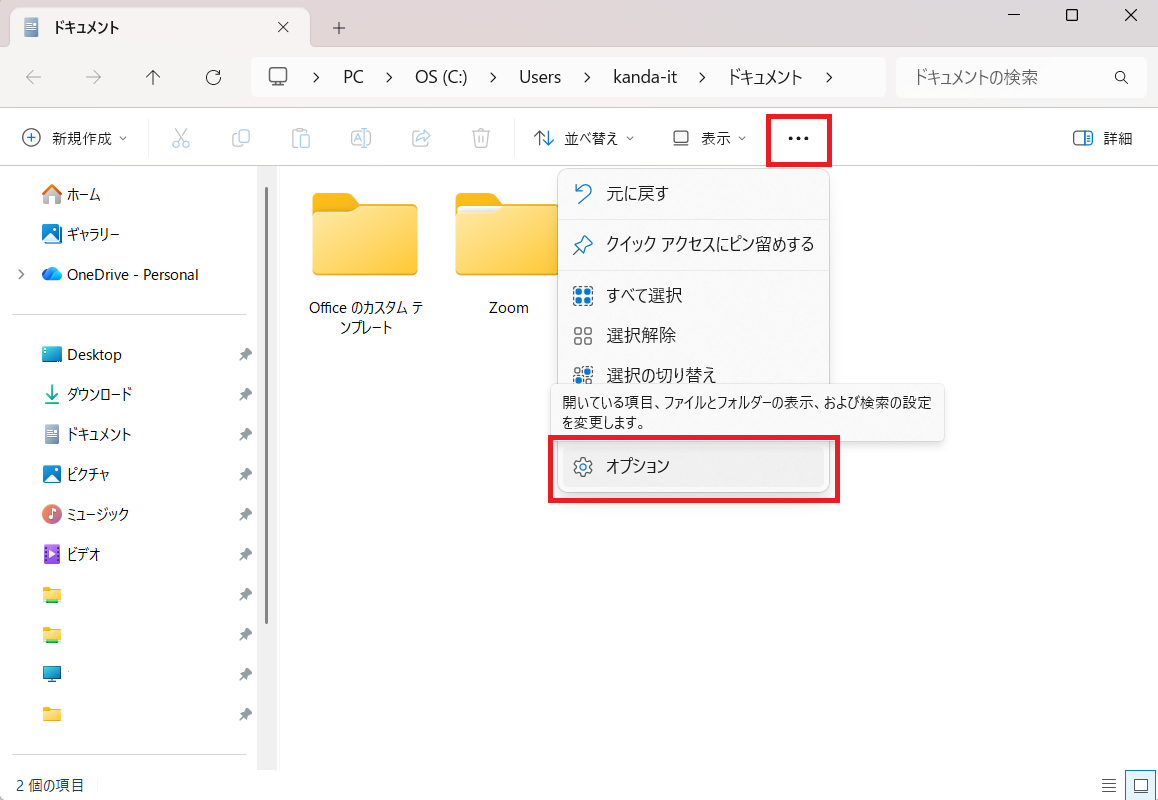Click the Cut scissors icon
Viewport: 1158px width, 800px height.
click(x=181, y=139)
